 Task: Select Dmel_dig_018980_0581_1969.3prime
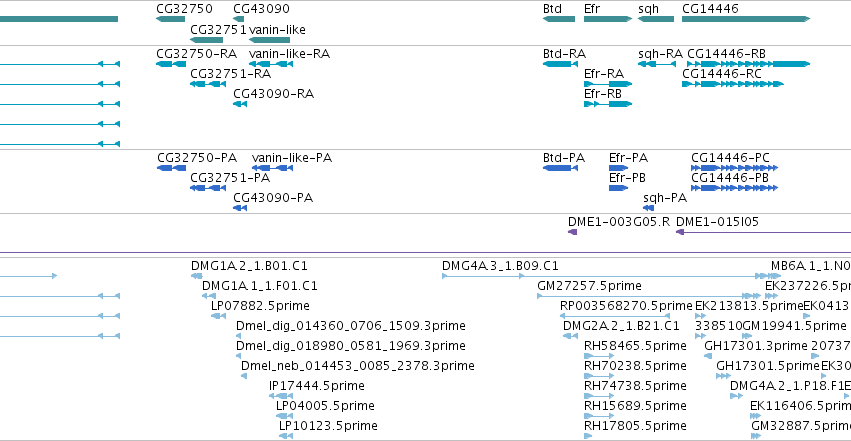(238, 356)
